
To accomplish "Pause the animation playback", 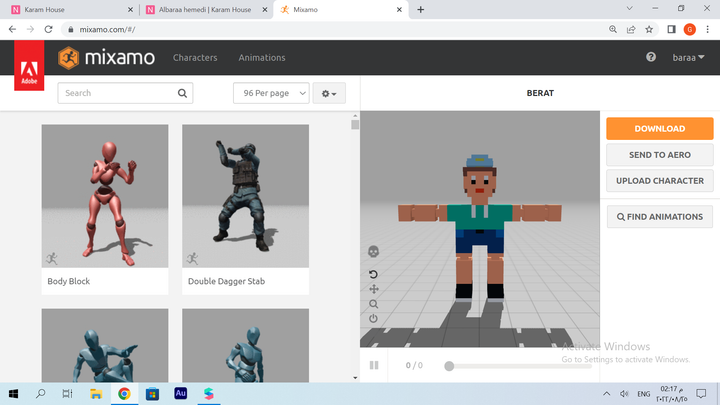I will tap(374, 365).
